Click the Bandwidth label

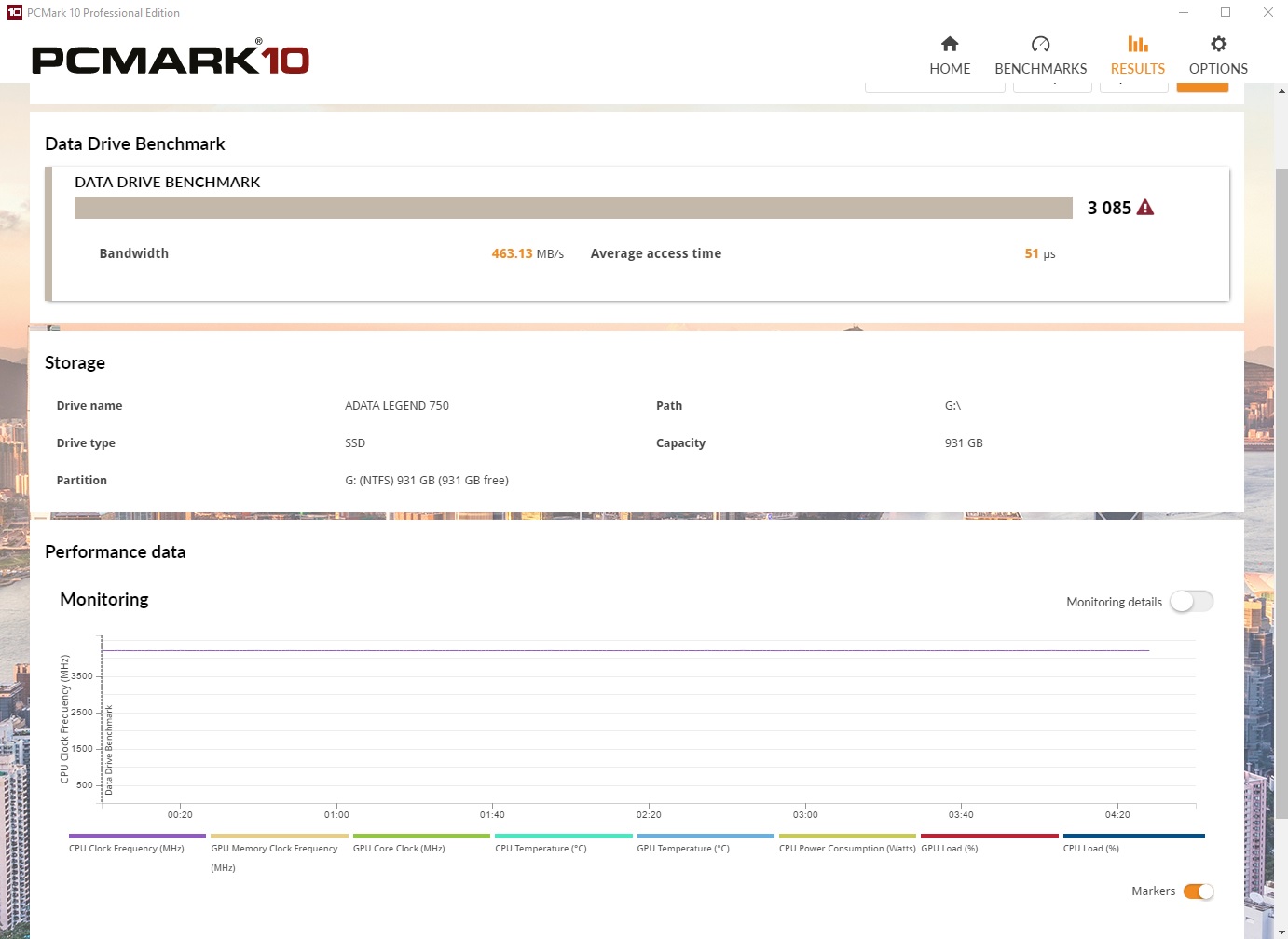[134, 253]
